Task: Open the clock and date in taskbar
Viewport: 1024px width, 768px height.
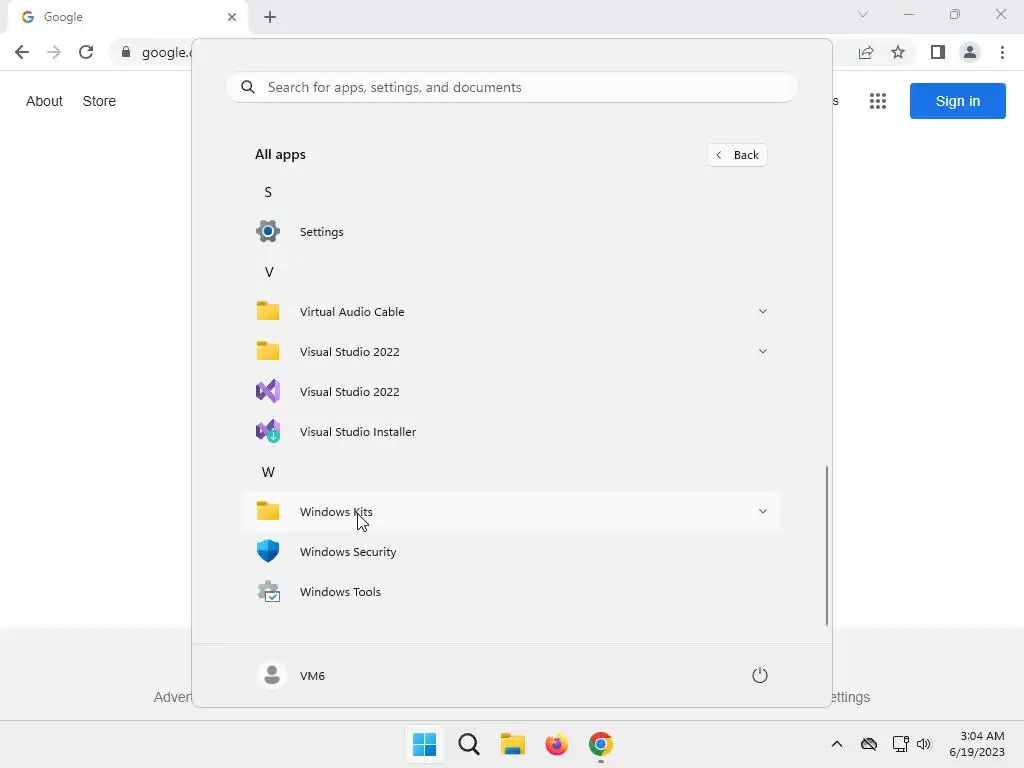Action: coord(977,744)
